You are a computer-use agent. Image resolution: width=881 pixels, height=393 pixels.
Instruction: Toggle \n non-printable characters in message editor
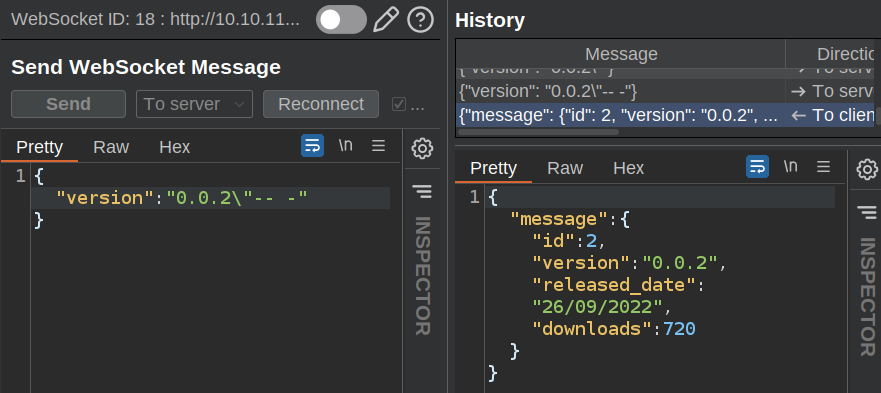click(346, 146)
